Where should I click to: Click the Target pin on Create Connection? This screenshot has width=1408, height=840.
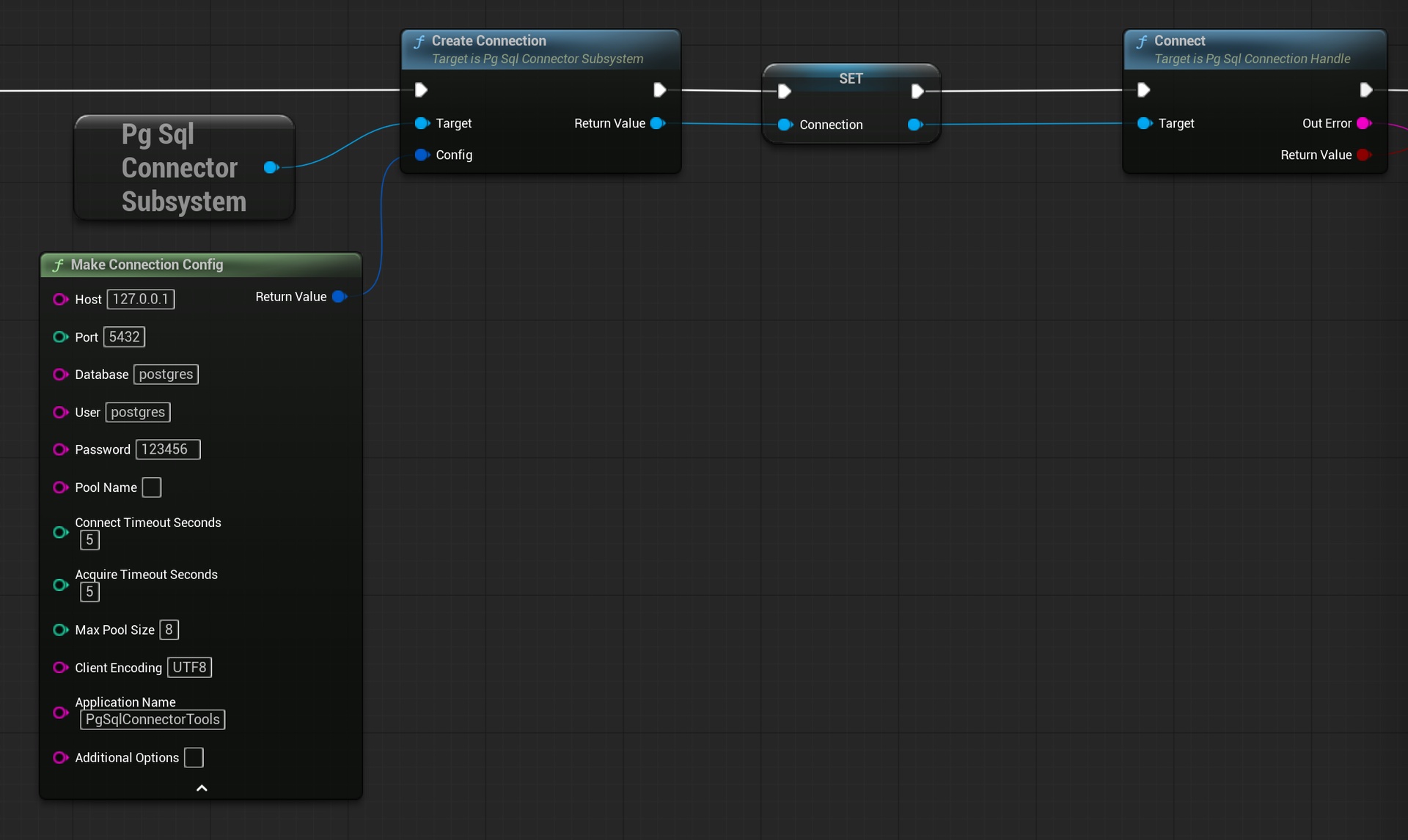[422, 123]
